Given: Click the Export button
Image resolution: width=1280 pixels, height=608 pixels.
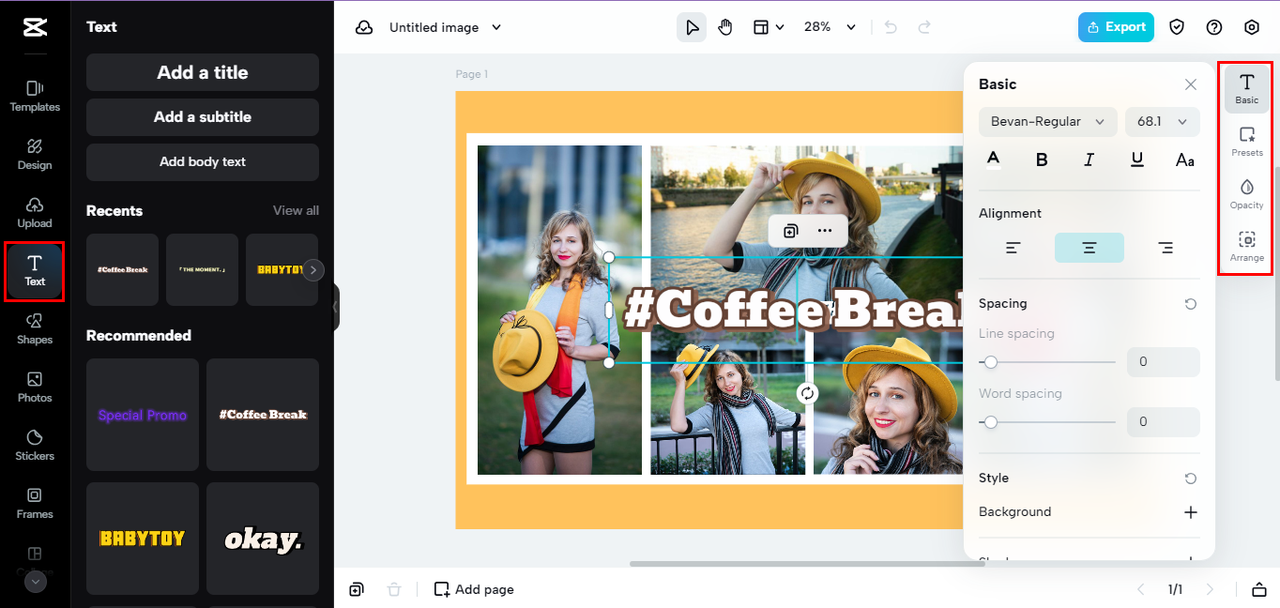Looking at the screenshot, I should point(1116,27).
